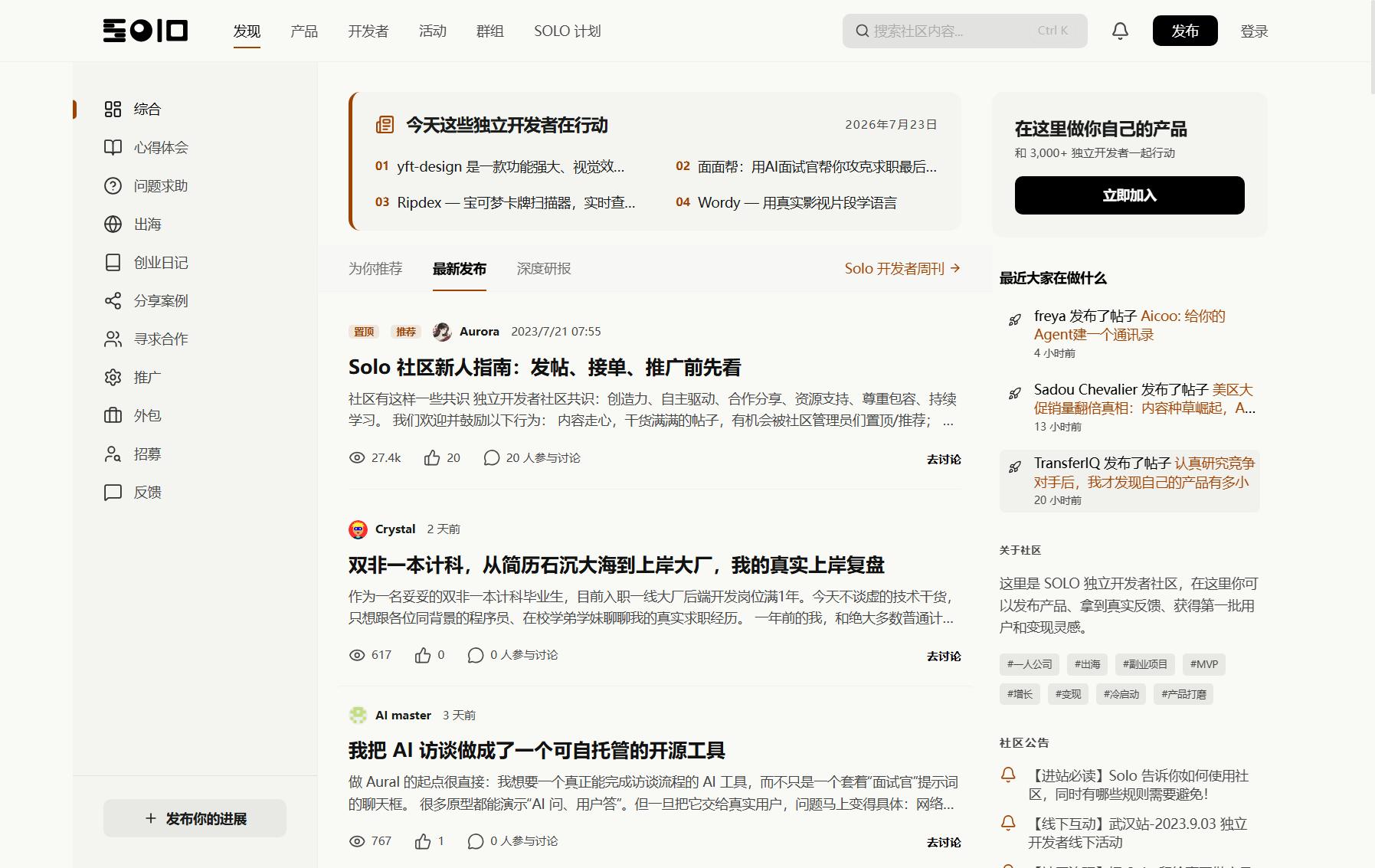
Task: Click AI master's avatar
Action: click(x=358, y=715)
